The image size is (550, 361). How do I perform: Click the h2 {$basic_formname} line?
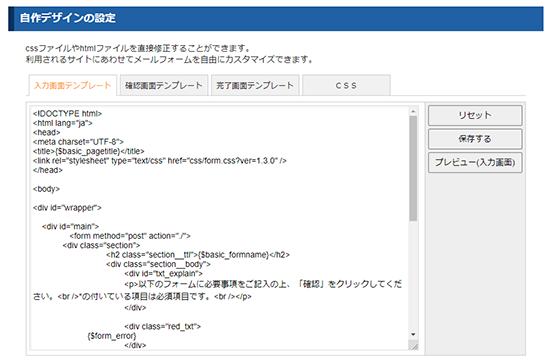[198, 255]
